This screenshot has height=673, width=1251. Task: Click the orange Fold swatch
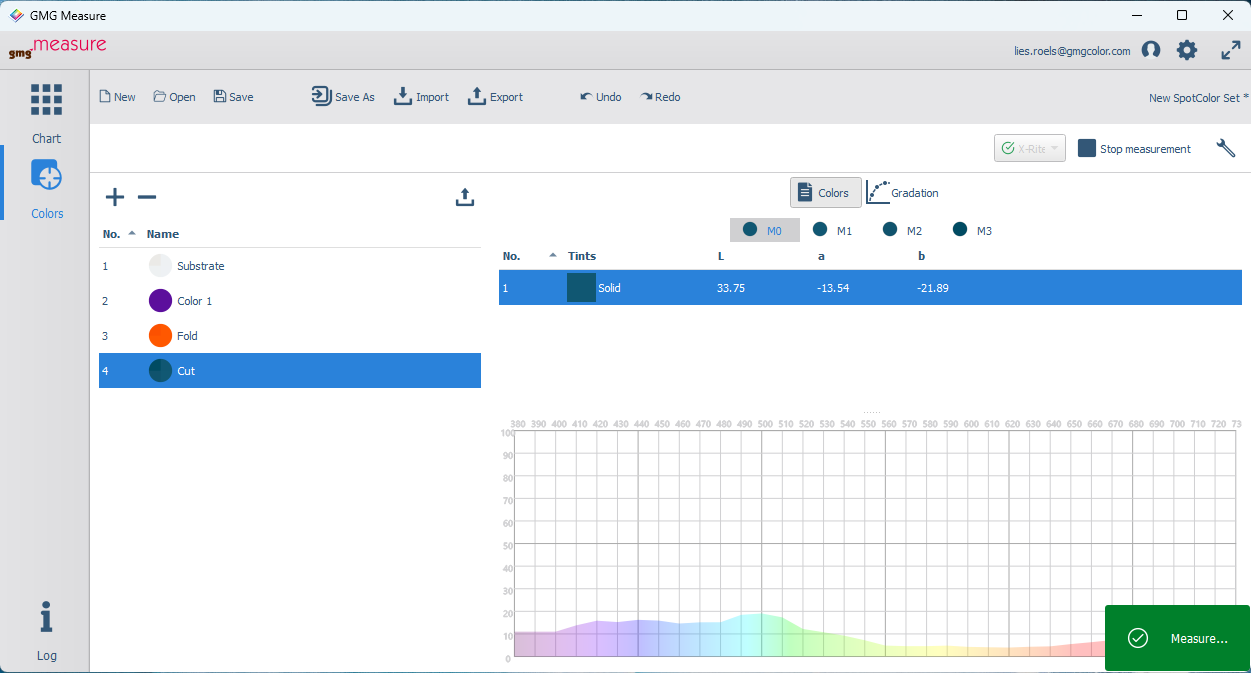160,336
